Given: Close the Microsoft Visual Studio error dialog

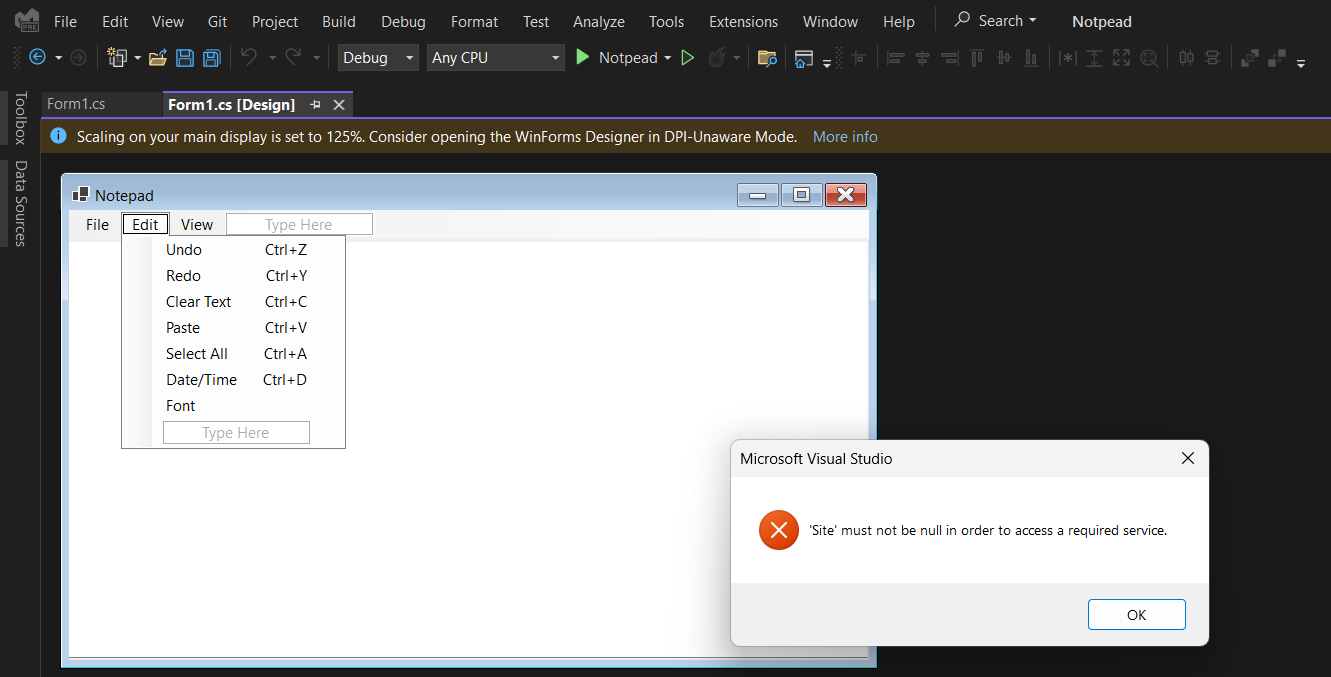Looking at the screenshot, I should 1188,458.
